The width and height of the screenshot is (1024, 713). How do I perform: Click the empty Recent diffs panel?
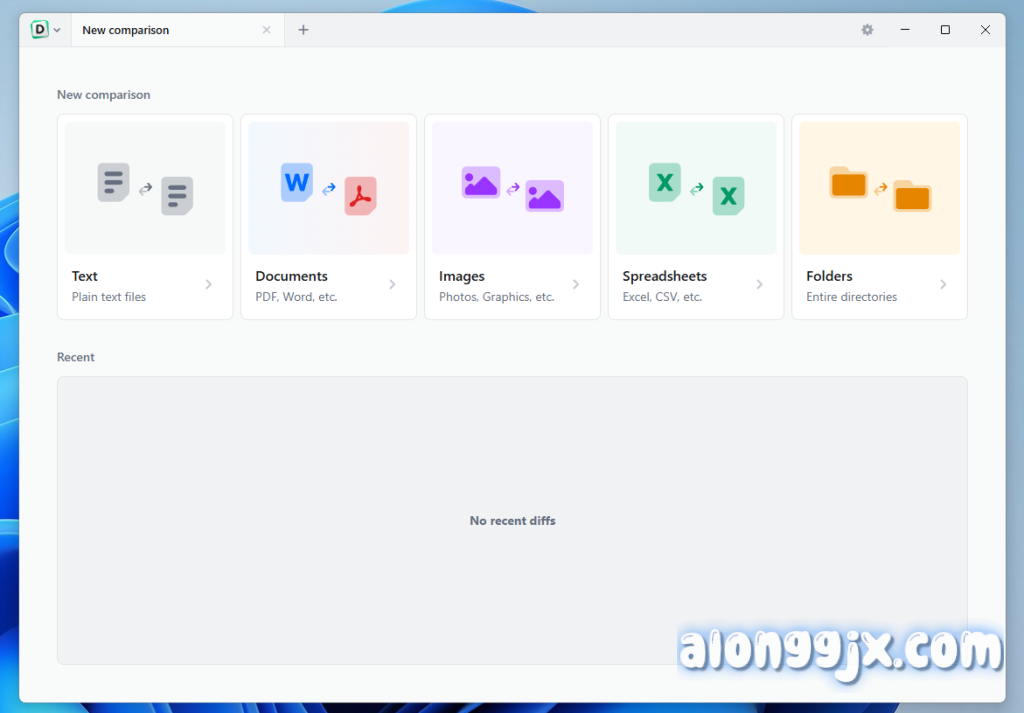pyautogui.click(x=512, y=520)
